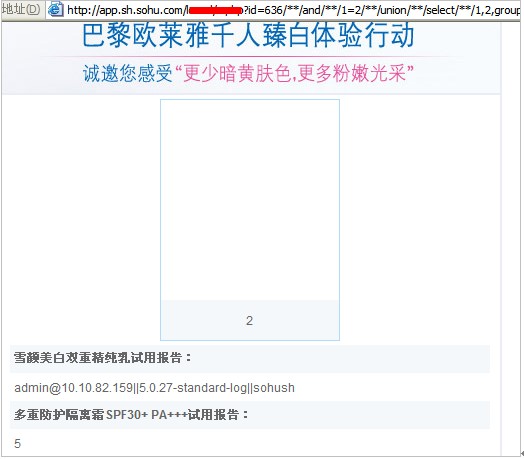
Task: Click the admin@10.10.82.159 output text
Action: [154, 388]
